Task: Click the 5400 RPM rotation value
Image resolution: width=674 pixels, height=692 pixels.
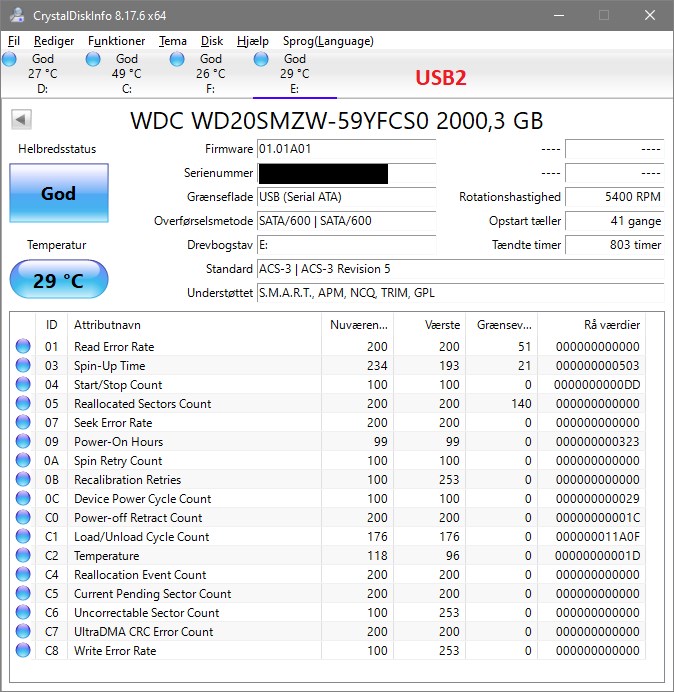Action: click(x=614, y=197)
